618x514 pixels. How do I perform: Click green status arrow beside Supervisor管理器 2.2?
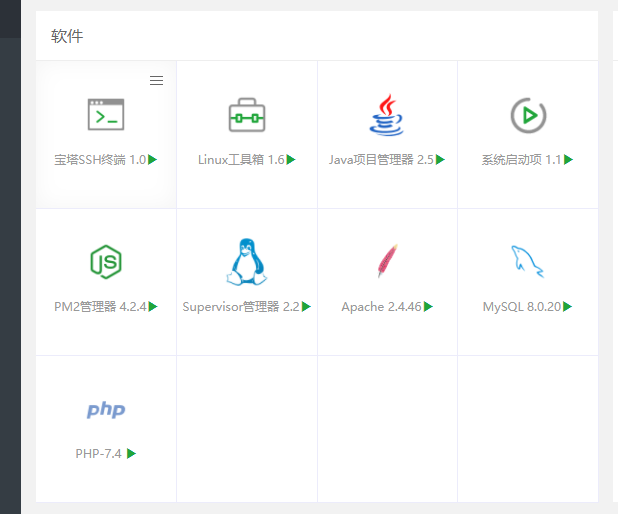point(306,307)
